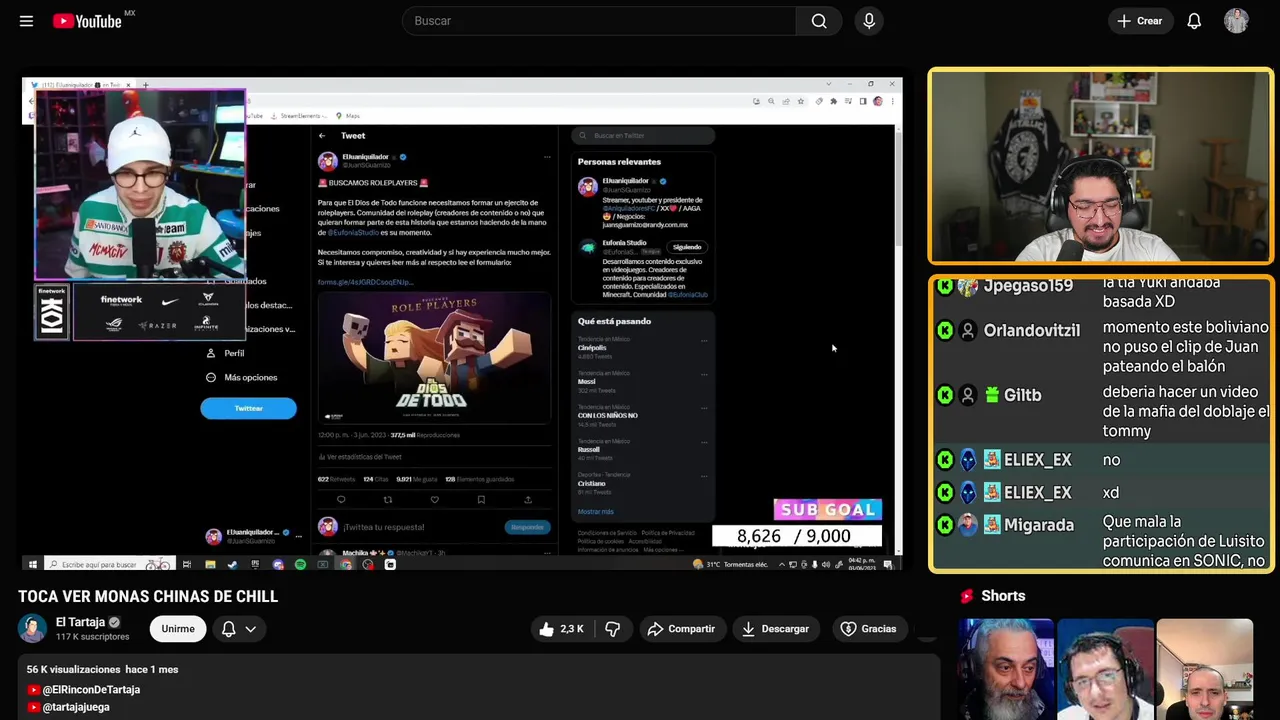Click the Siguiendo button for Eufonia Studio
1280x720 pixels.
click(687, 247)
